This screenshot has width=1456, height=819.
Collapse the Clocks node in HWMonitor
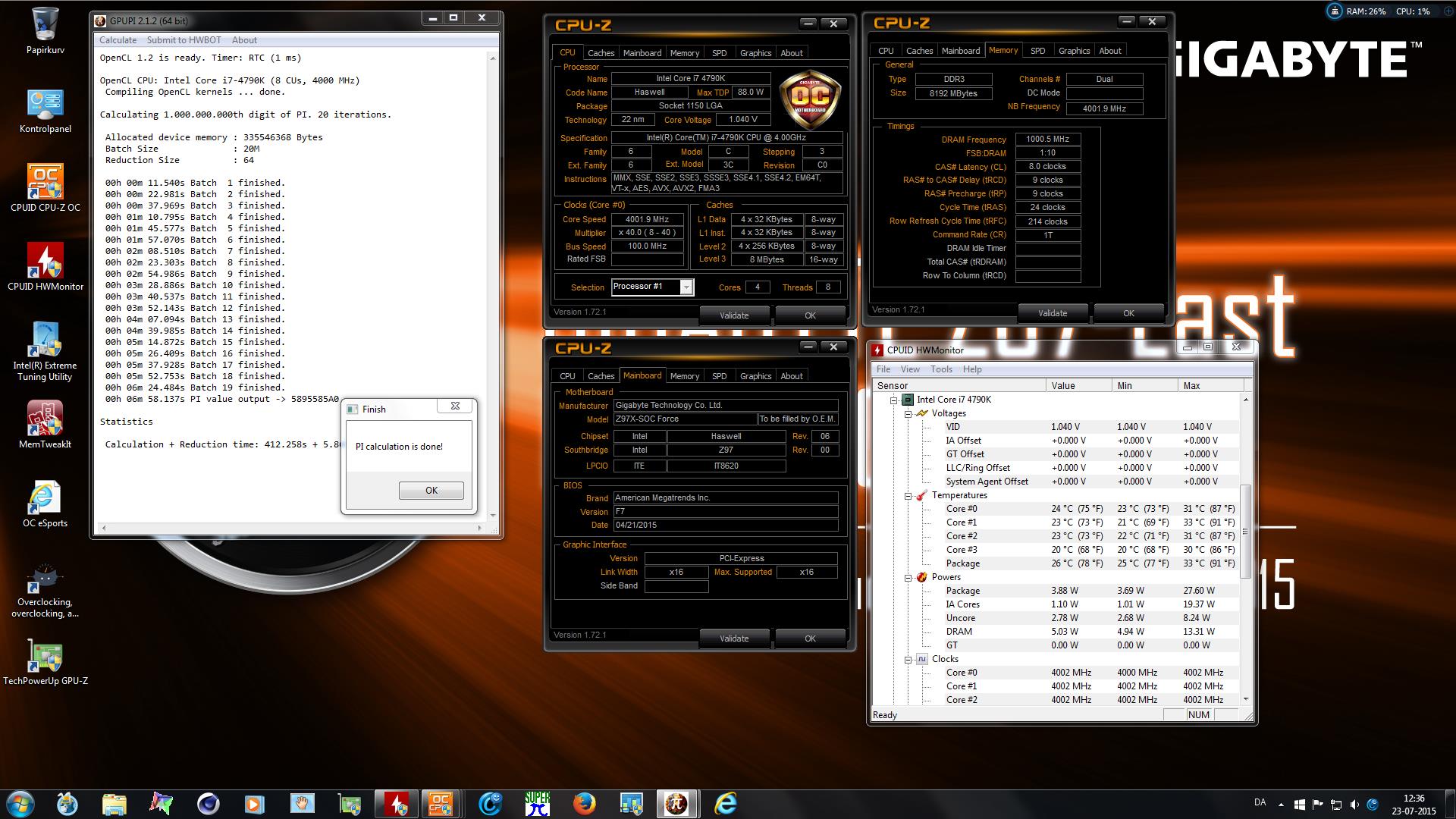pyautogui.click(x=908, y=660)
